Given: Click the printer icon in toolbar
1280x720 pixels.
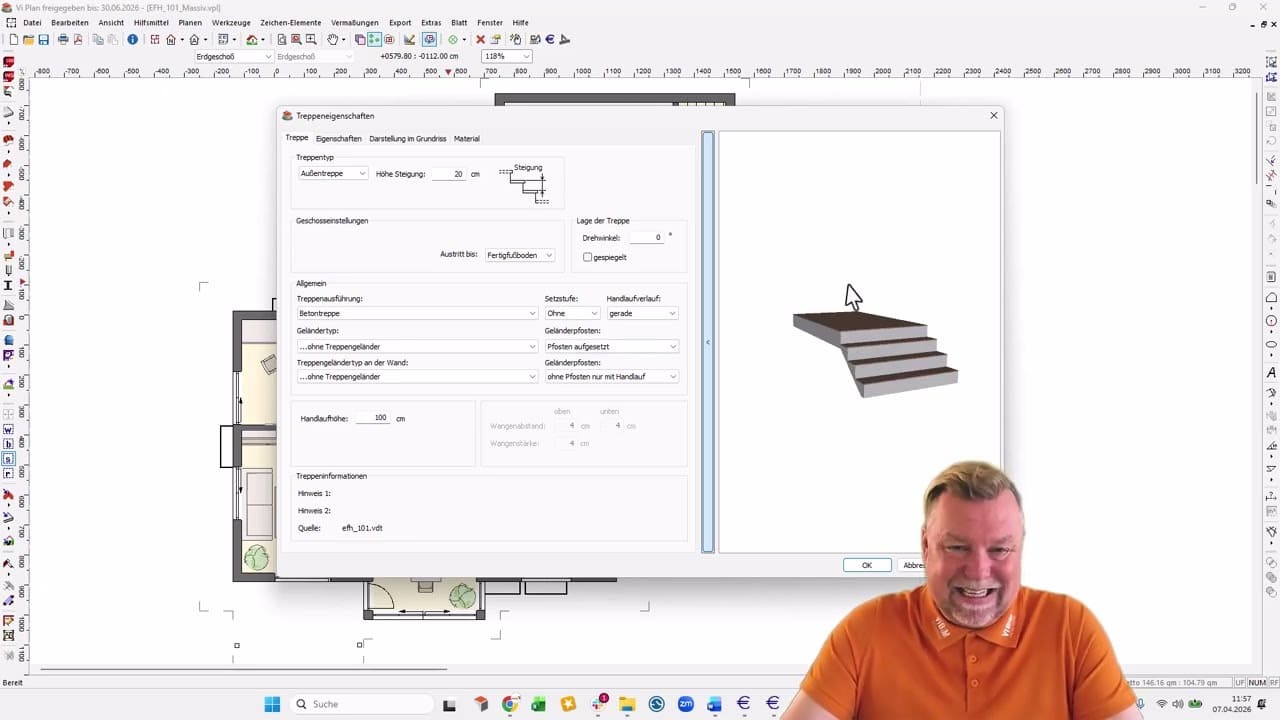Looking at the screenshot, I should pos(63,40).
